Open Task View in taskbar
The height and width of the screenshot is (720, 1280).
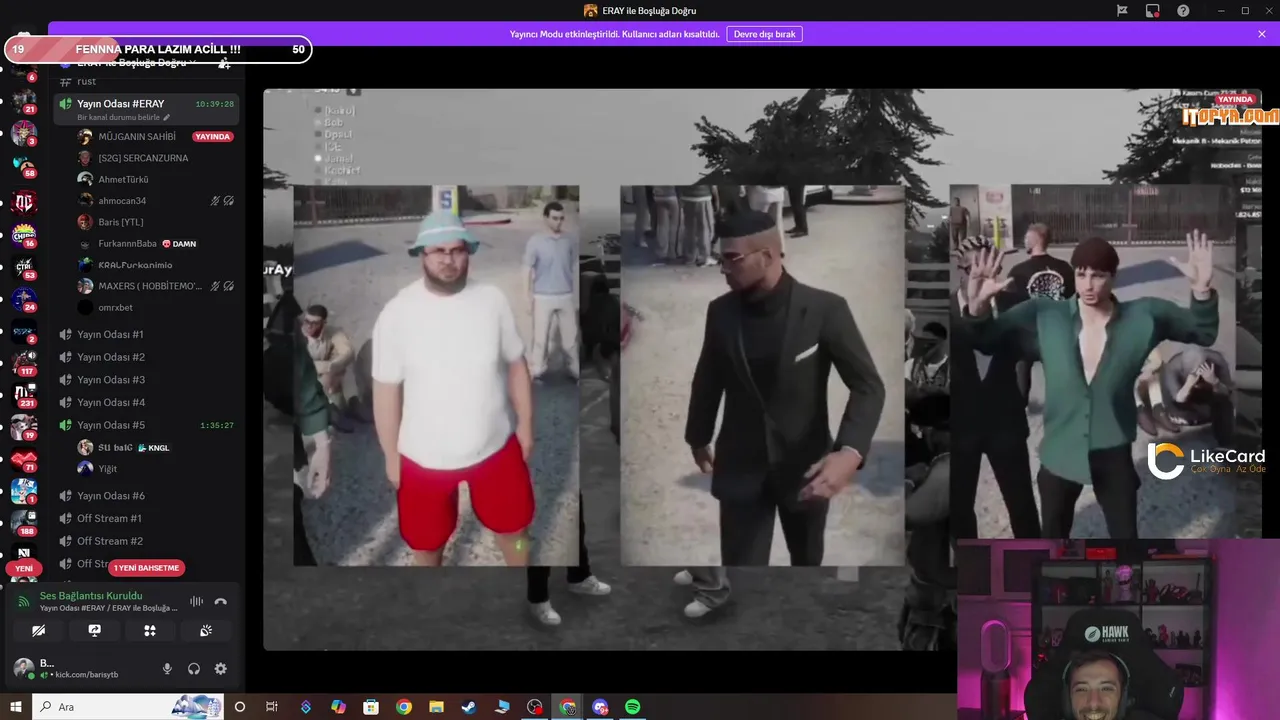click(x=272, y=707)
